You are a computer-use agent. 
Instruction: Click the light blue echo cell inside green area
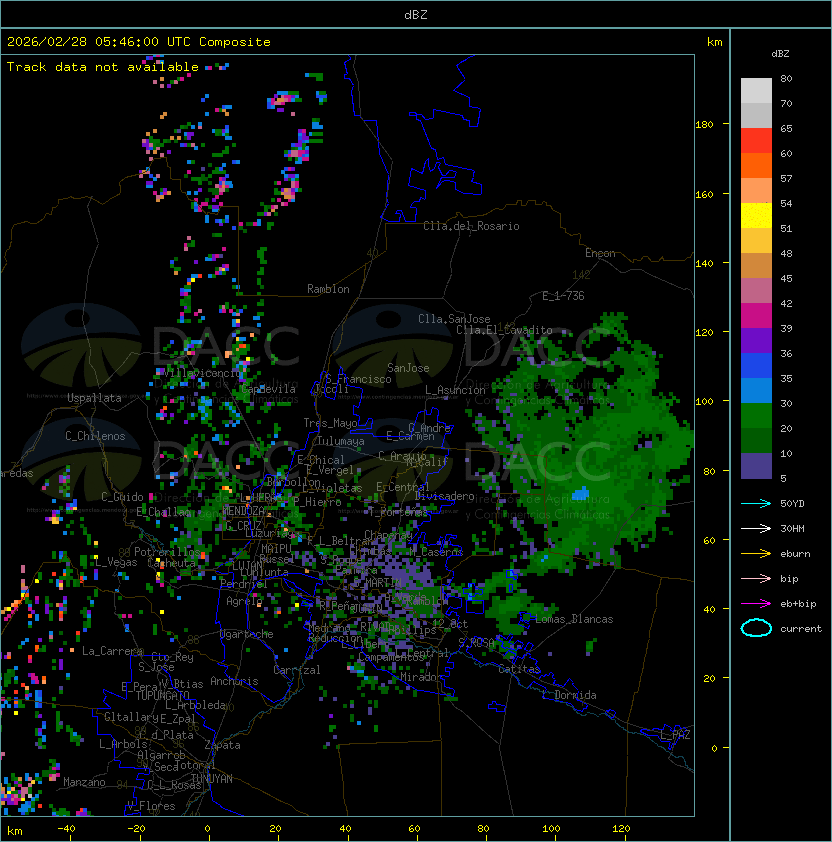click(x=581, y=493)
